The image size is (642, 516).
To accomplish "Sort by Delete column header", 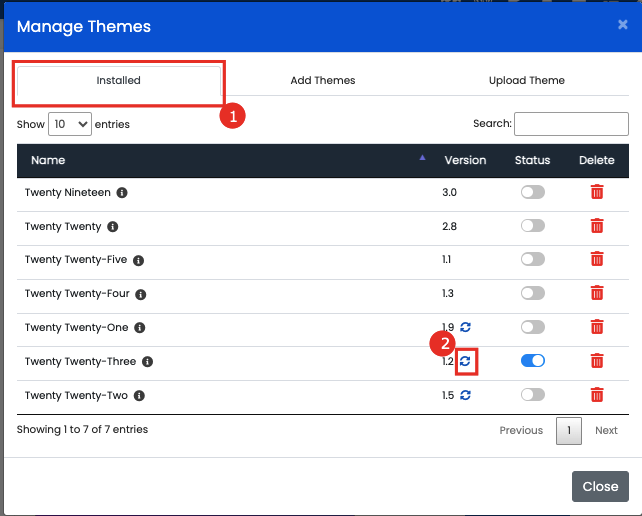I will point(597,161).
